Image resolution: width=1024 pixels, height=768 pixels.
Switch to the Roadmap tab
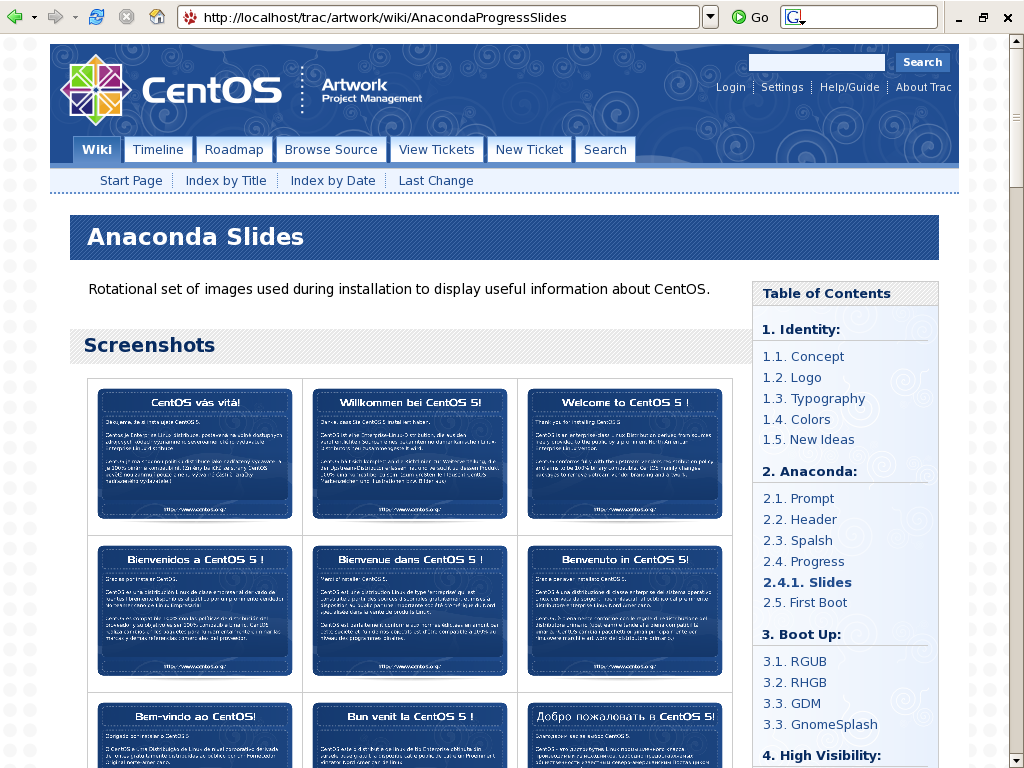(234, 150)
